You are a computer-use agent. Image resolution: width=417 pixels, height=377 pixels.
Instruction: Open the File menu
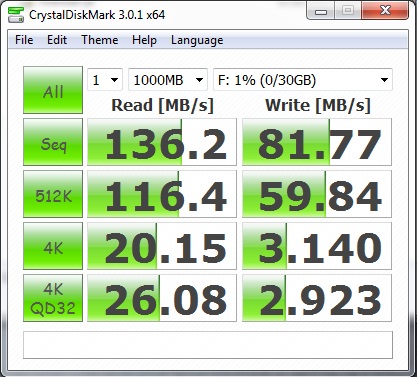24,40
